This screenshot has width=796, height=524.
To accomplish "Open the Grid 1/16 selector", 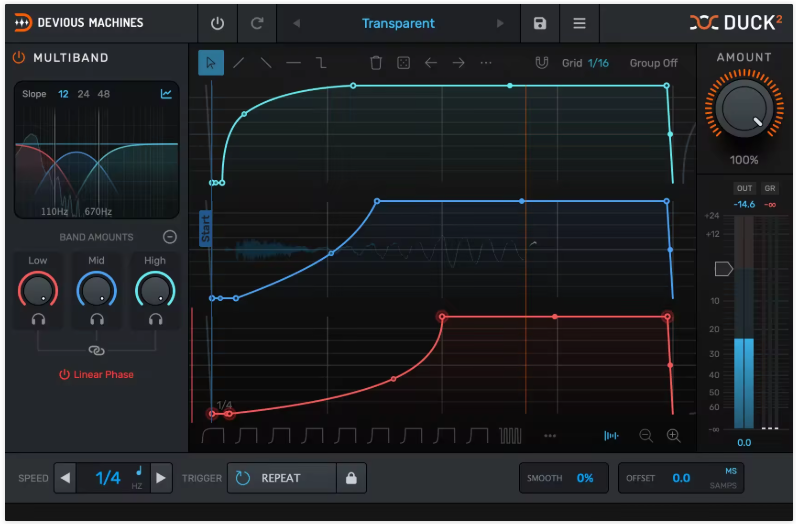I will (585, 63).
